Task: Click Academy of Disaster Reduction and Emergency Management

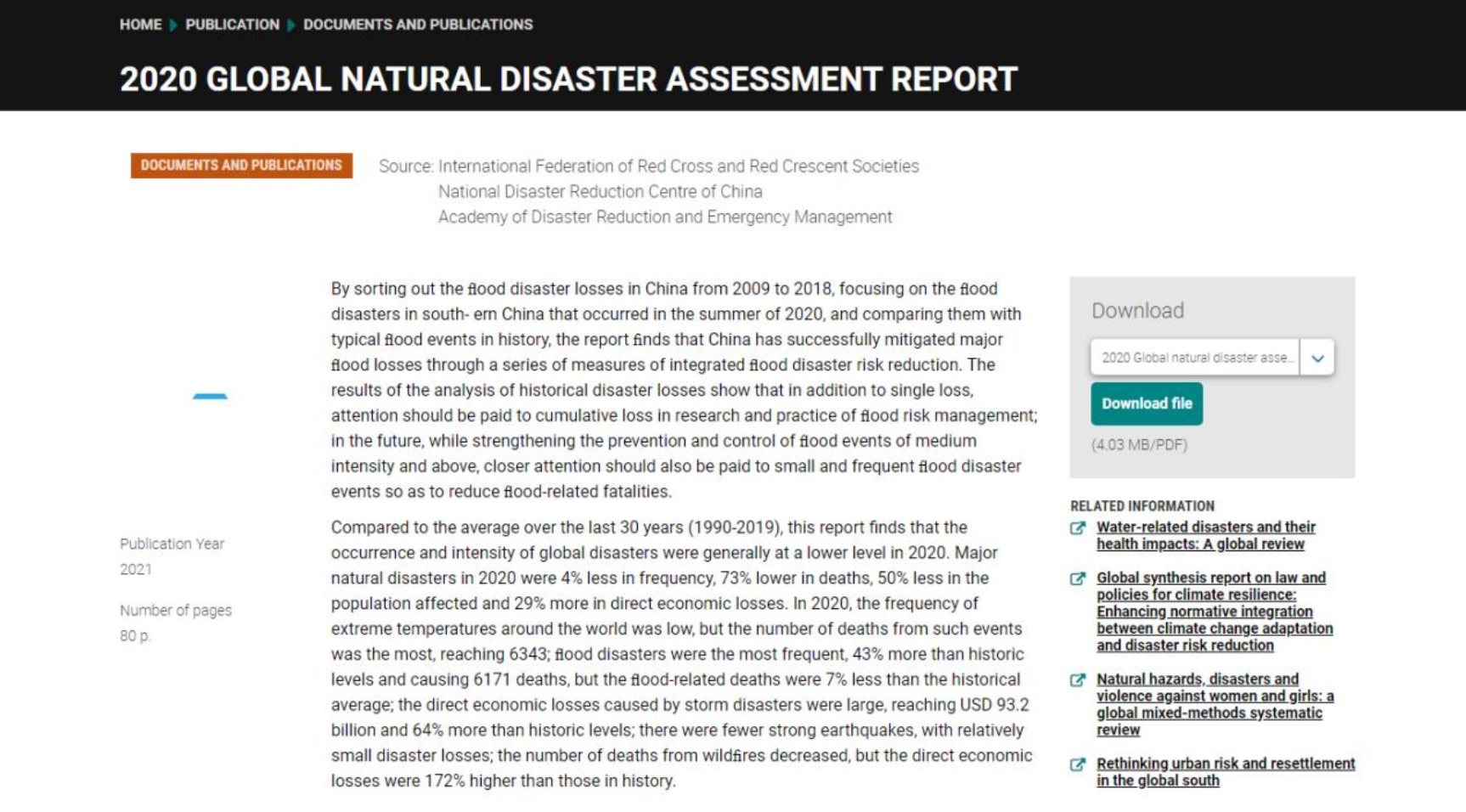Action: click(665, 217)
